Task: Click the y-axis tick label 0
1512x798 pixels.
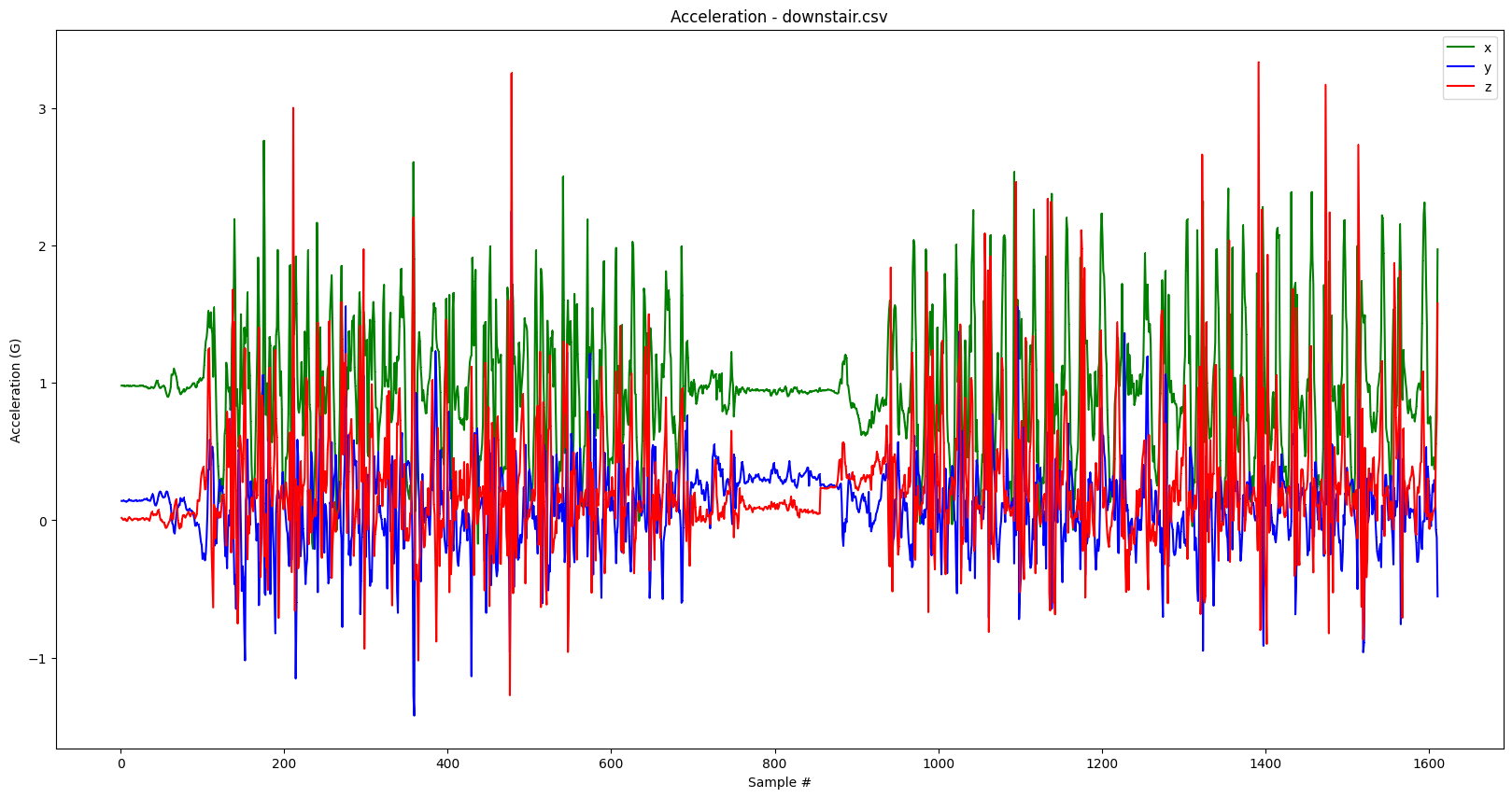Action: 42,521
